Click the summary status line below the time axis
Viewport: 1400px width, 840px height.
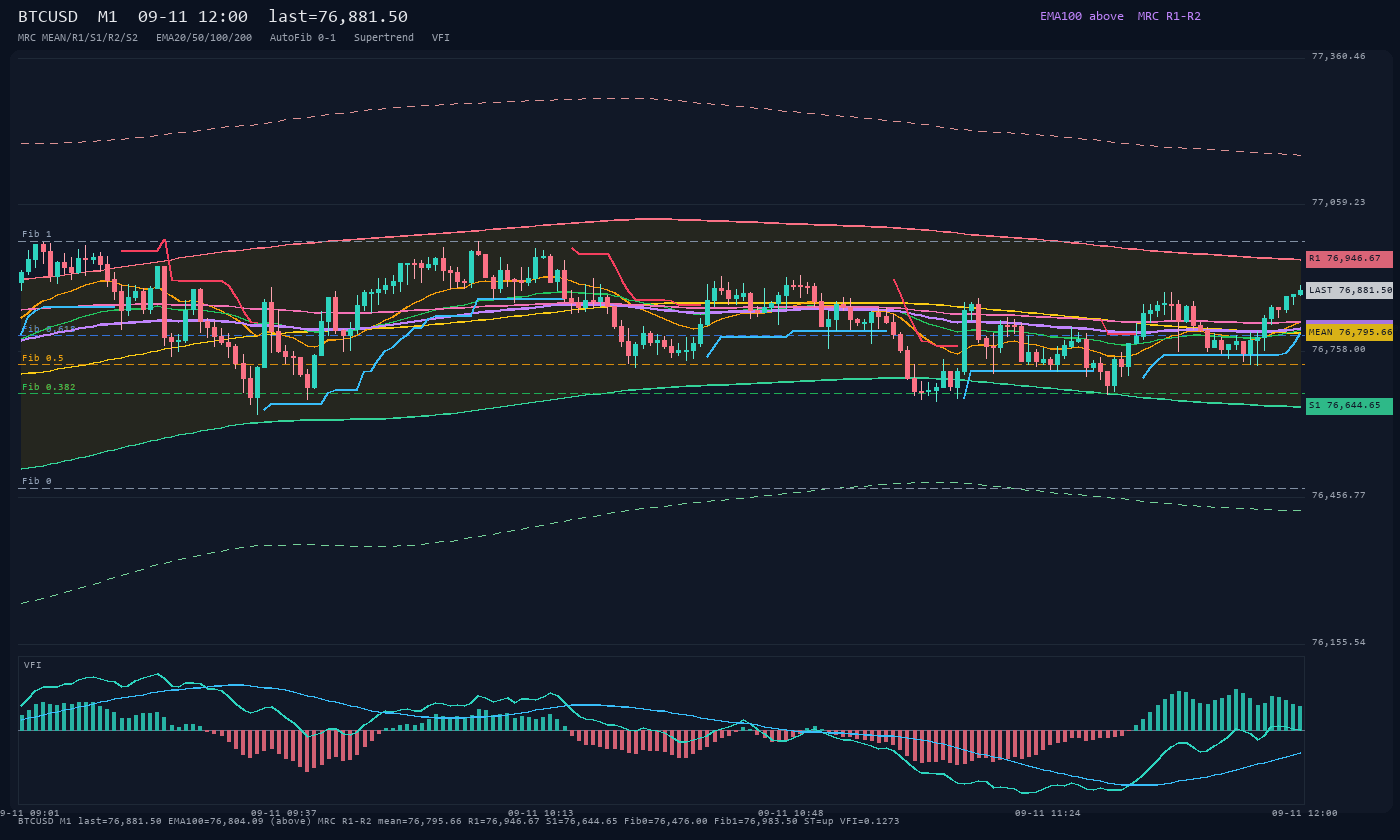click(458, 821)
